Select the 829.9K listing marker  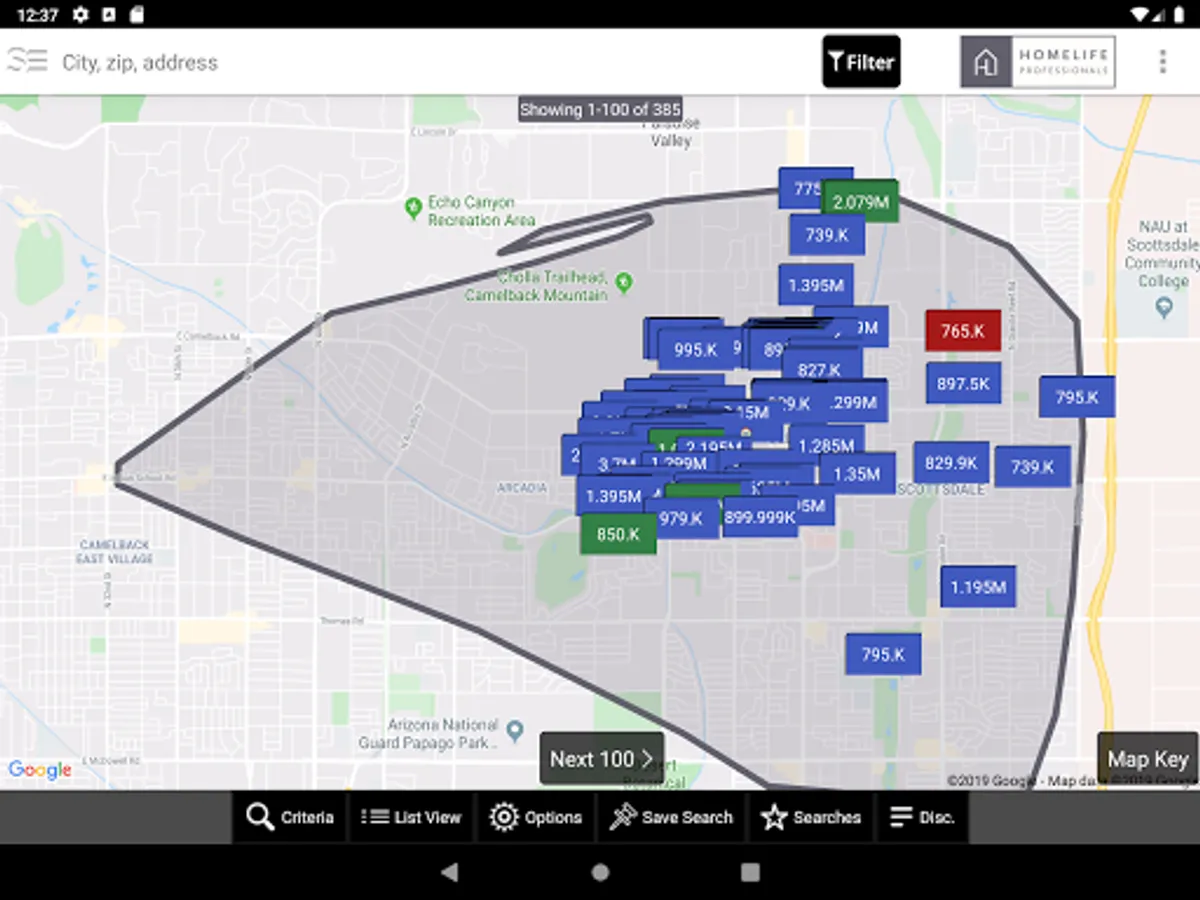click(x=951, y=463)
